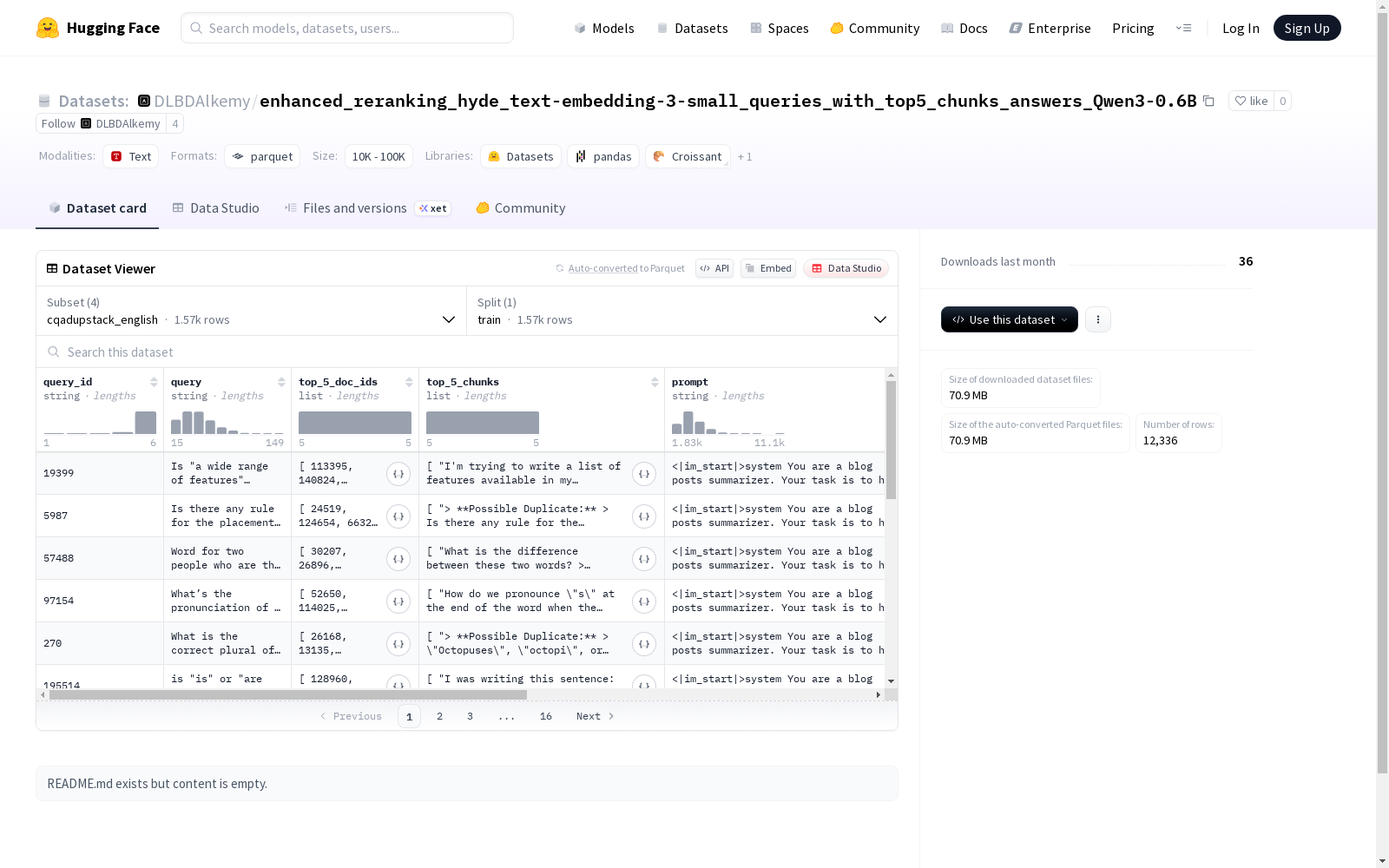The width and height of the screenshot is (1389, 868).
Task: Select the Dataset card tab
Action: (97, 208)
